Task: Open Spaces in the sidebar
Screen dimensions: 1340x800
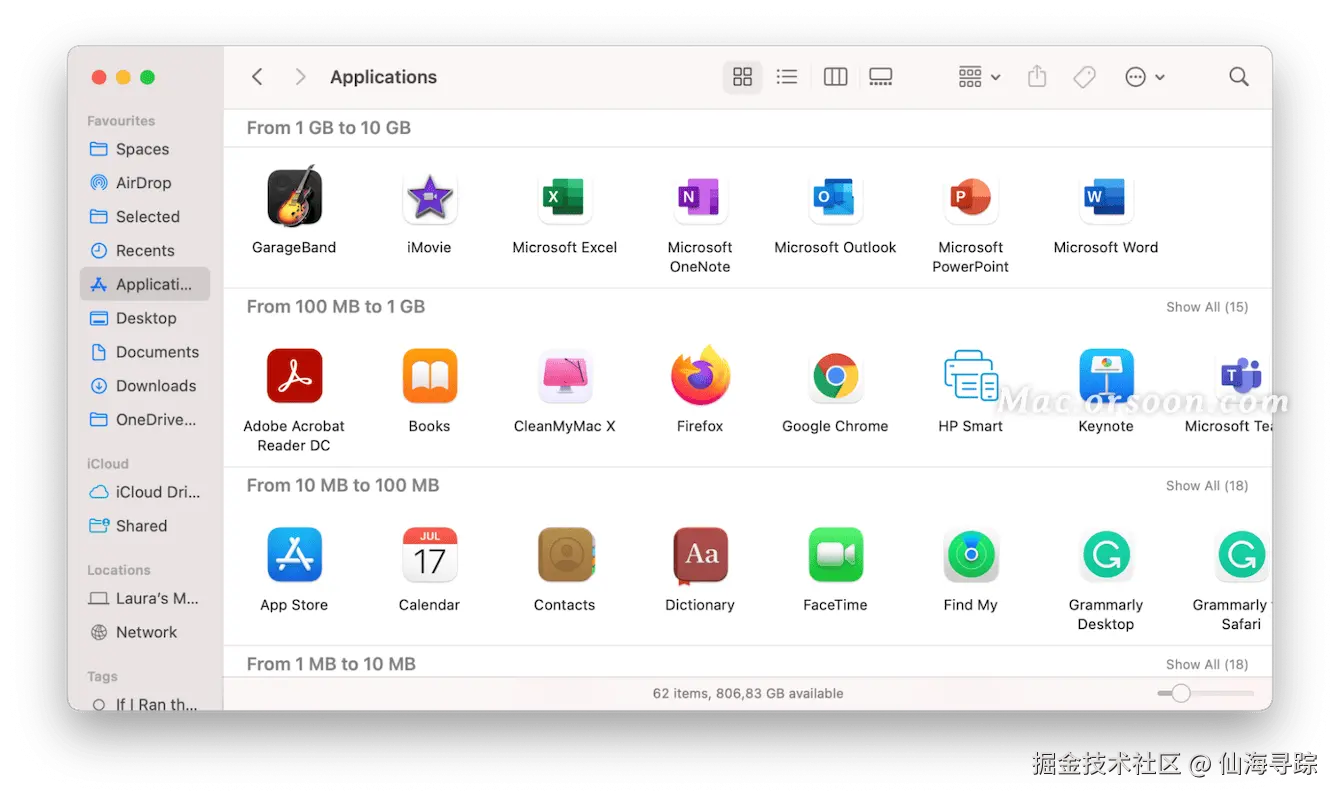Action: (x=145, y=149)
